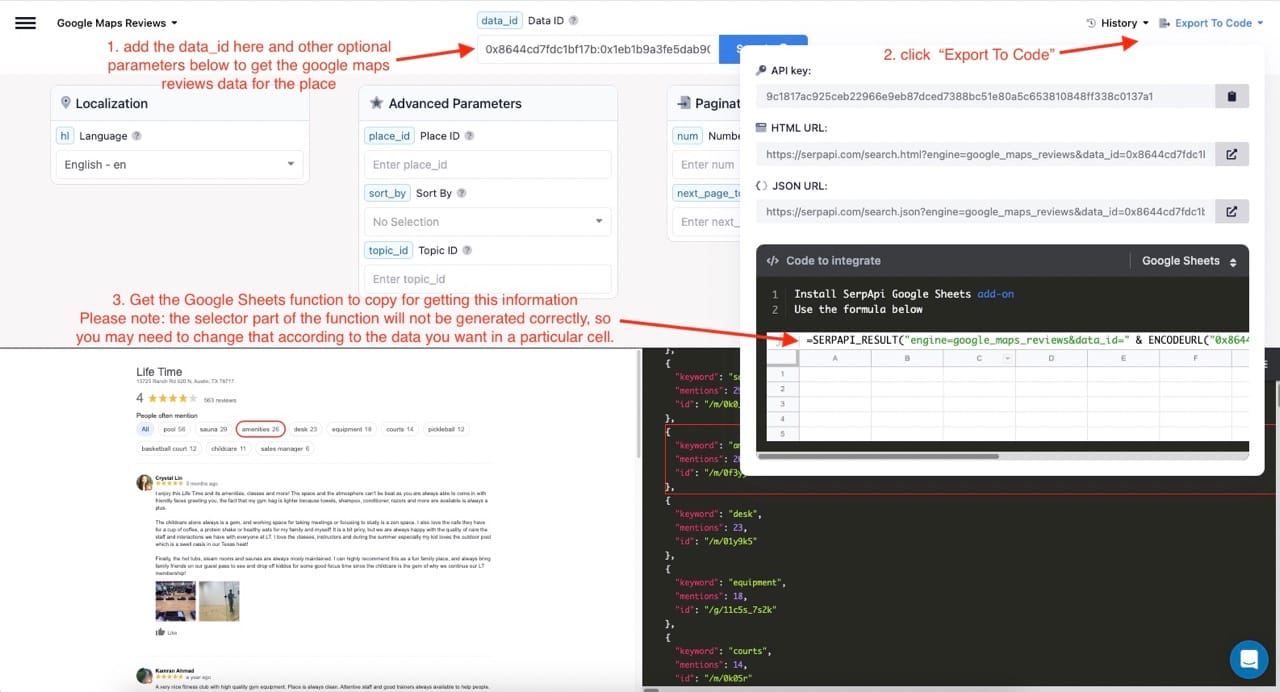Screen dimensions: 1280x692
Task: Click the "desk" keyword JSON line
Action: click(718, 514)
